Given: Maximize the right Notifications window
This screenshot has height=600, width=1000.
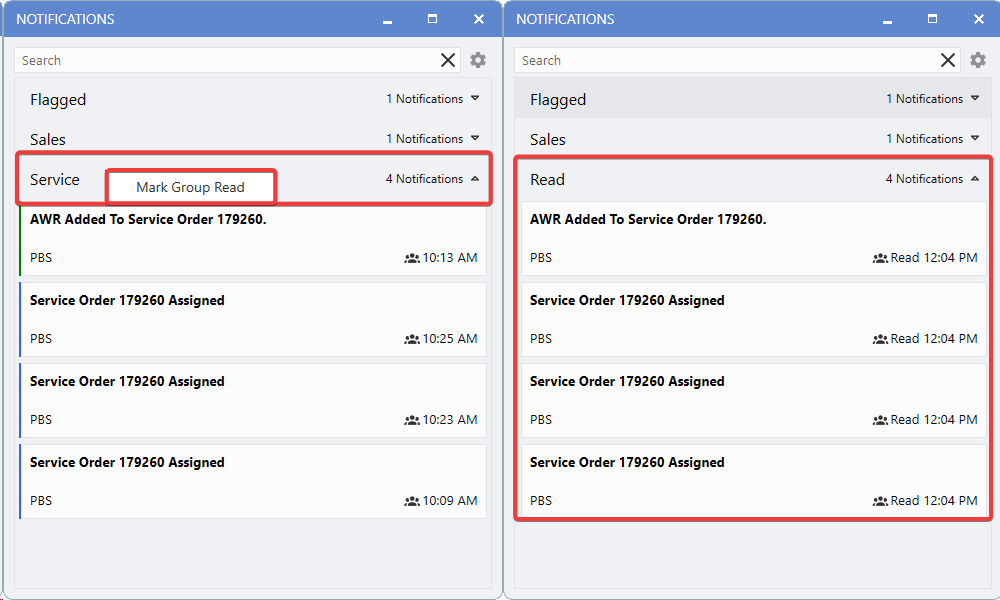Looking at the screenshot, I should pos(932,19).
